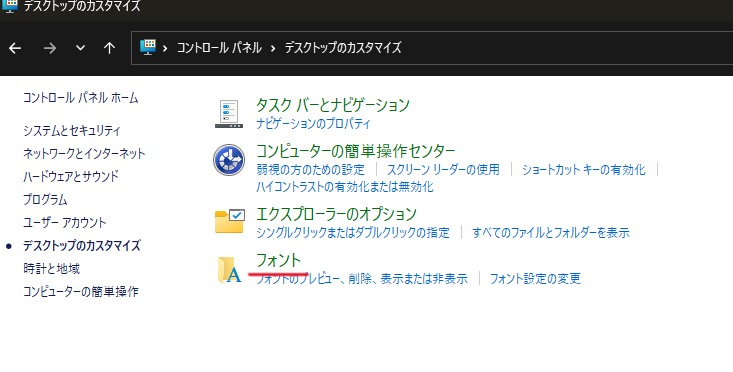
Task: Click the Back navigation arrow
Action: click(x=15, y=48)
